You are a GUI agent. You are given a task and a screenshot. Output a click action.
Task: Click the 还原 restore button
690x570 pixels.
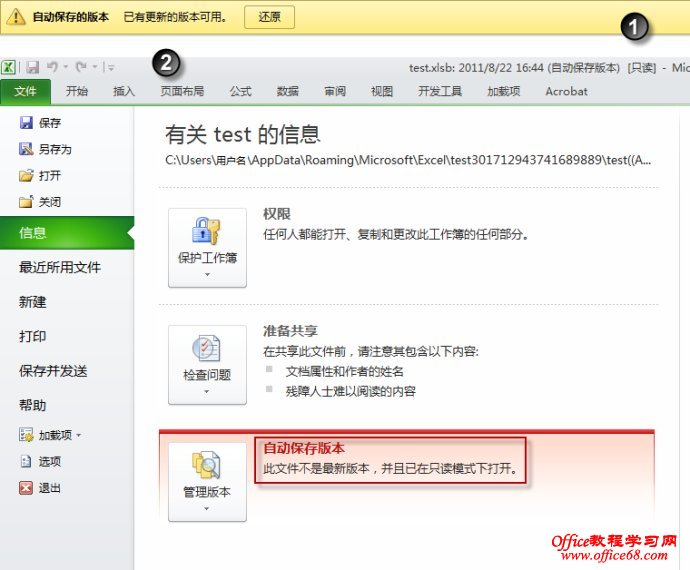point(269,17)
